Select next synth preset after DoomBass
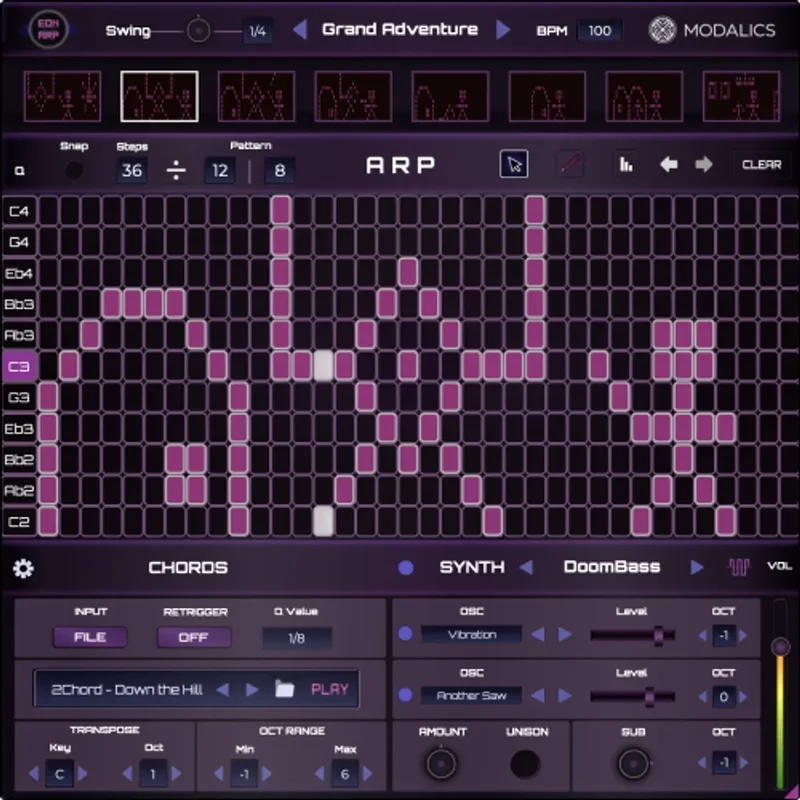Screen dimensions: 800x800 tap(696, 567)
